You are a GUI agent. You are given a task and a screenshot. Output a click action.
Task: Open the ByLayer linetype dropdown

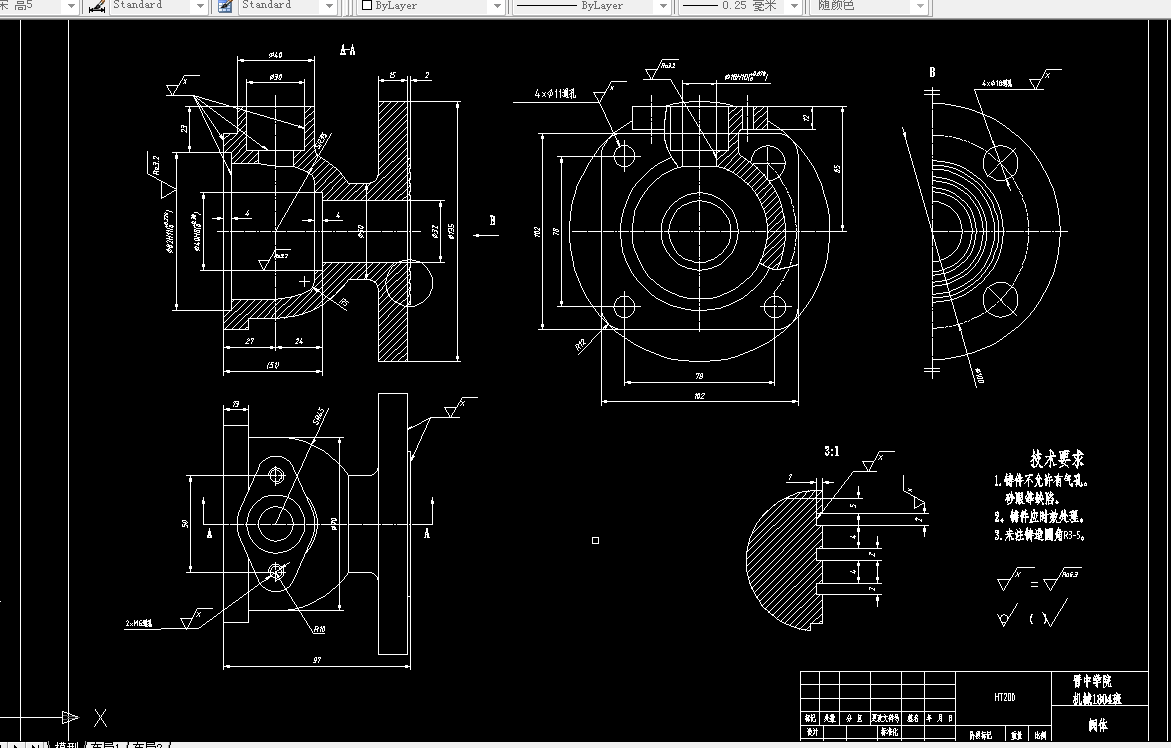coord(663,6)
